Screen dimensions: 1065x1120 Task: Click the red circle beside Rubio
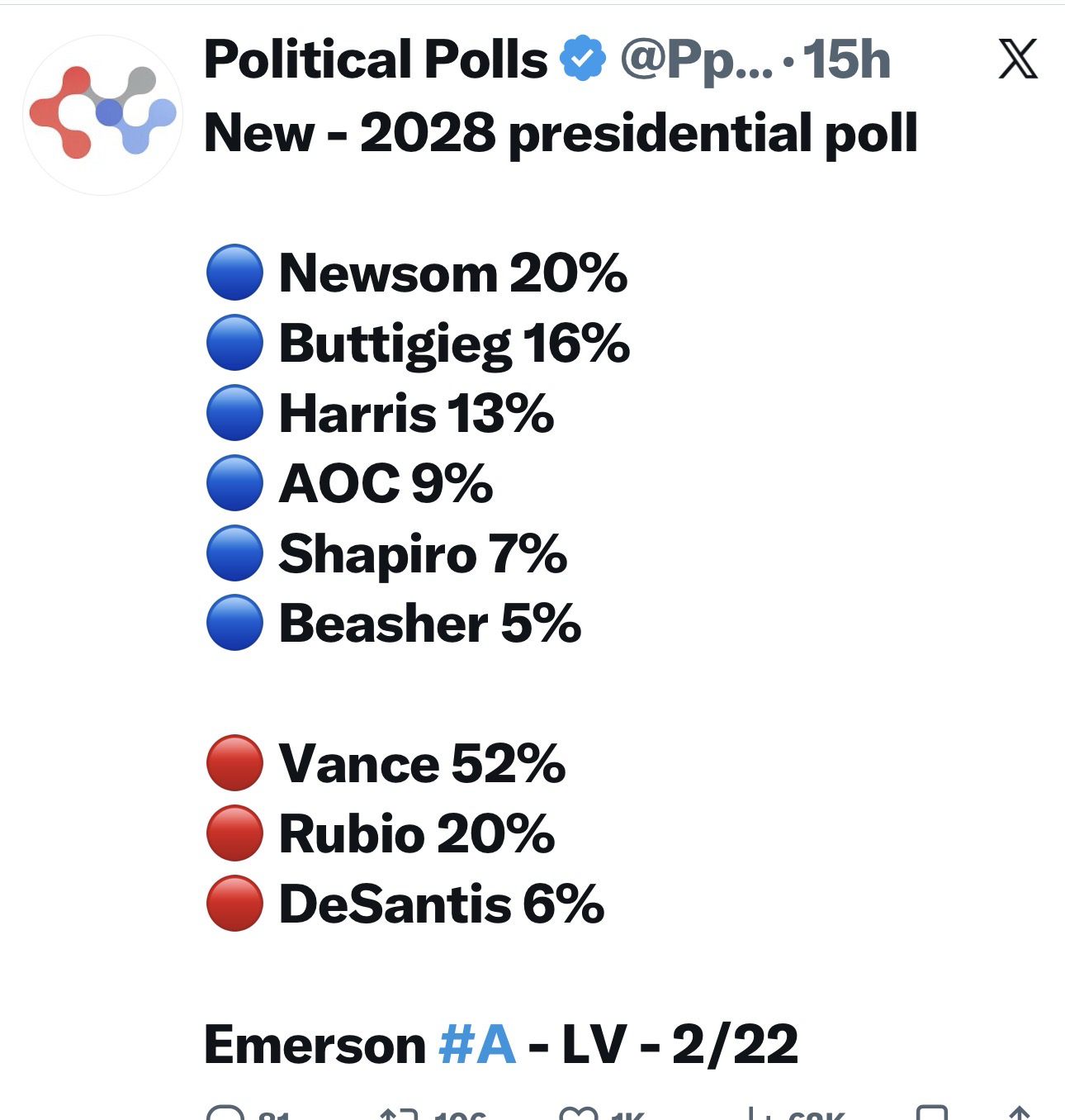pyautogui.click(x=235, y=833)
